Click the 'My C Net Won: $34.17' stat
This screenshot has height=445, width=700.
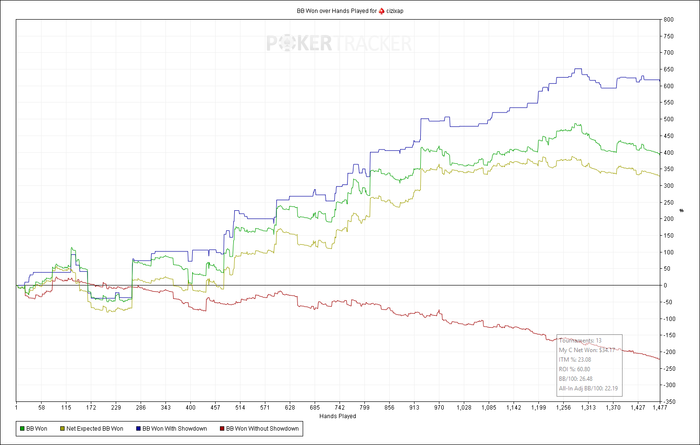pos(587,350)
